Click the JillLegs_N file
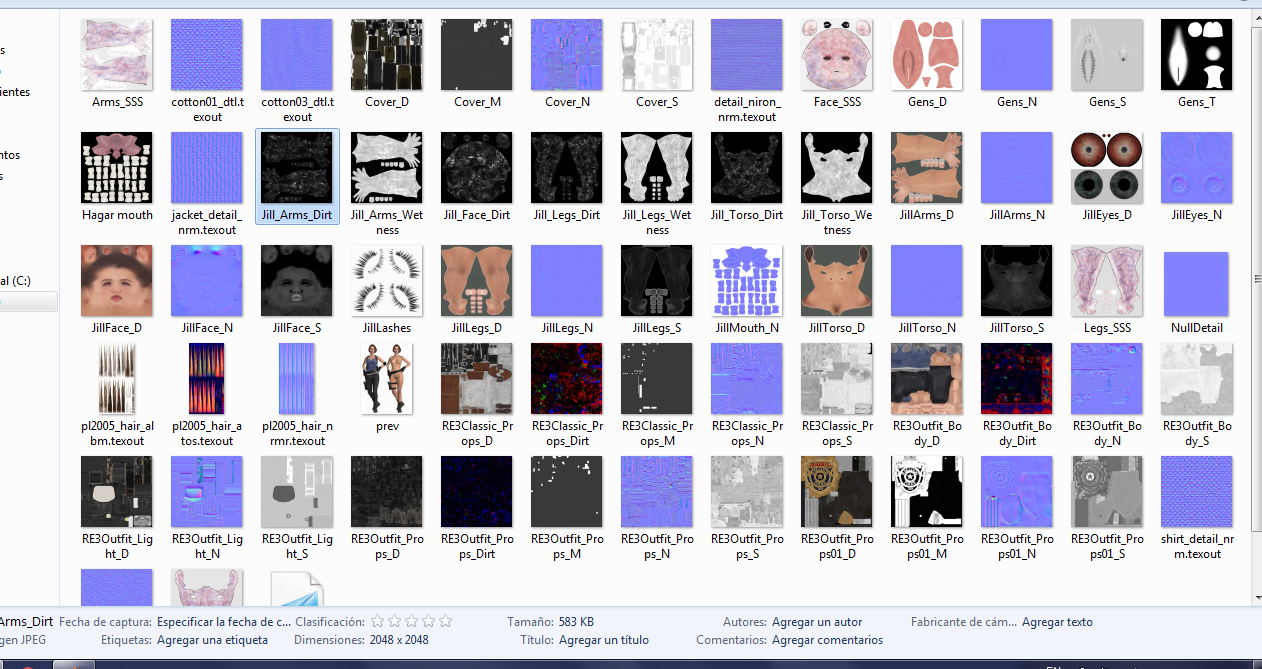 point(567,281)
